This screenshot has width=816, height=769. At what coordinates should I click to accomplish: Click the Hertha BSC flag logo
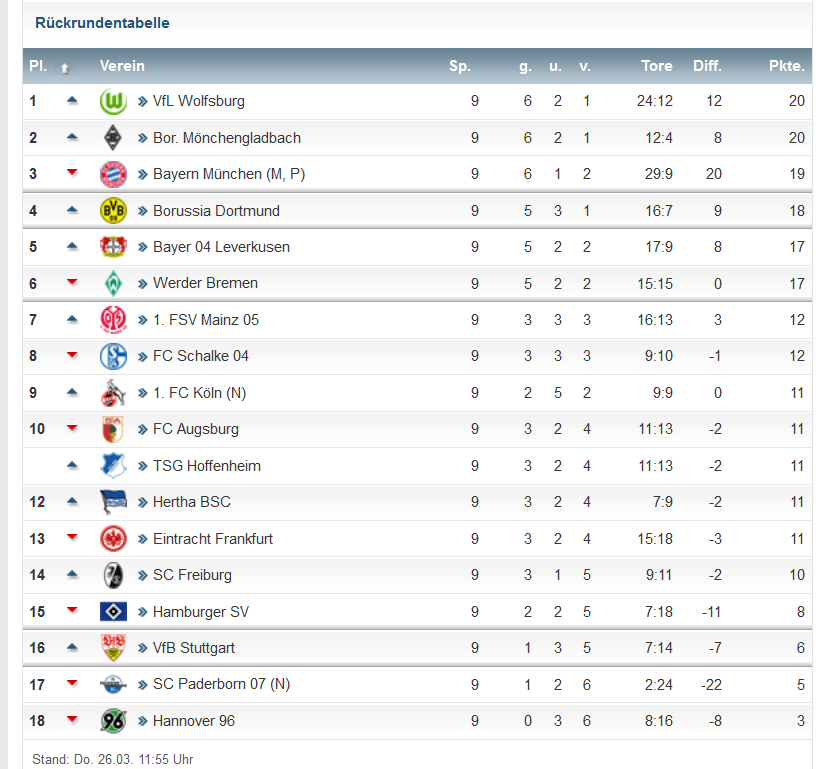113,502
